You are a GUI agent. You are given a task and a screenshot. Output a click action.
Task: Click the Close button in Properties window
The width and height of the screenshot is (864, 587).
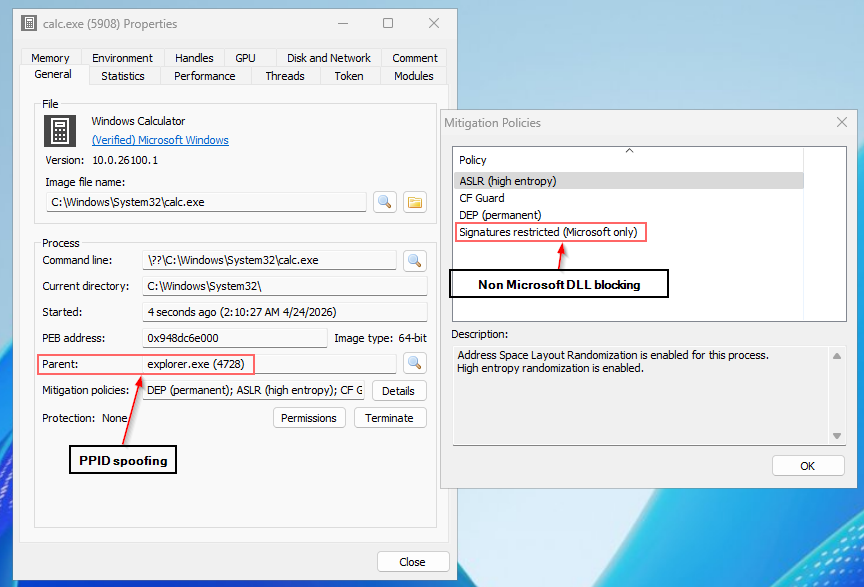point(413,562)
